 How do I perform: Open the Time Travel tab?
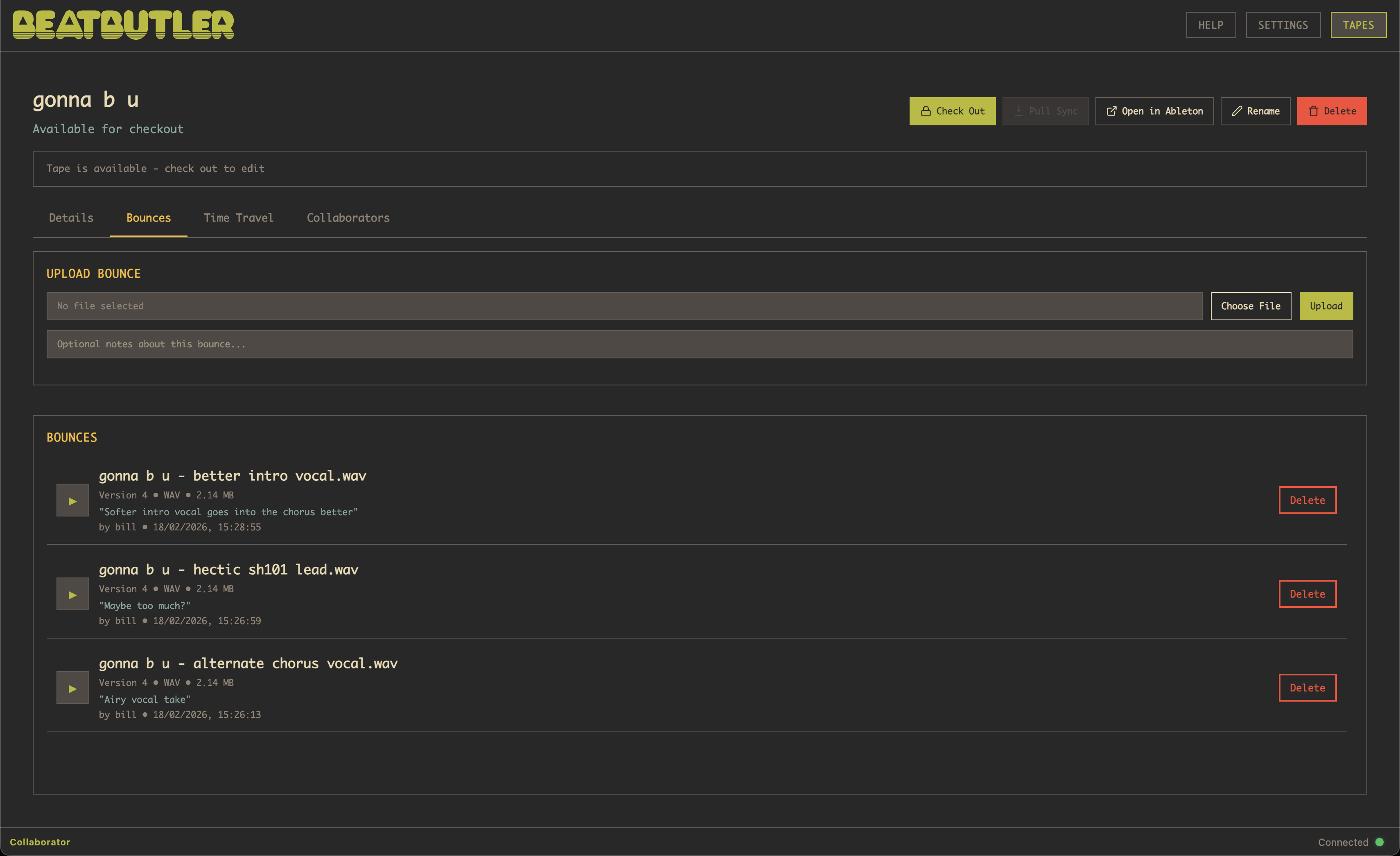click(x=239, y=218)
